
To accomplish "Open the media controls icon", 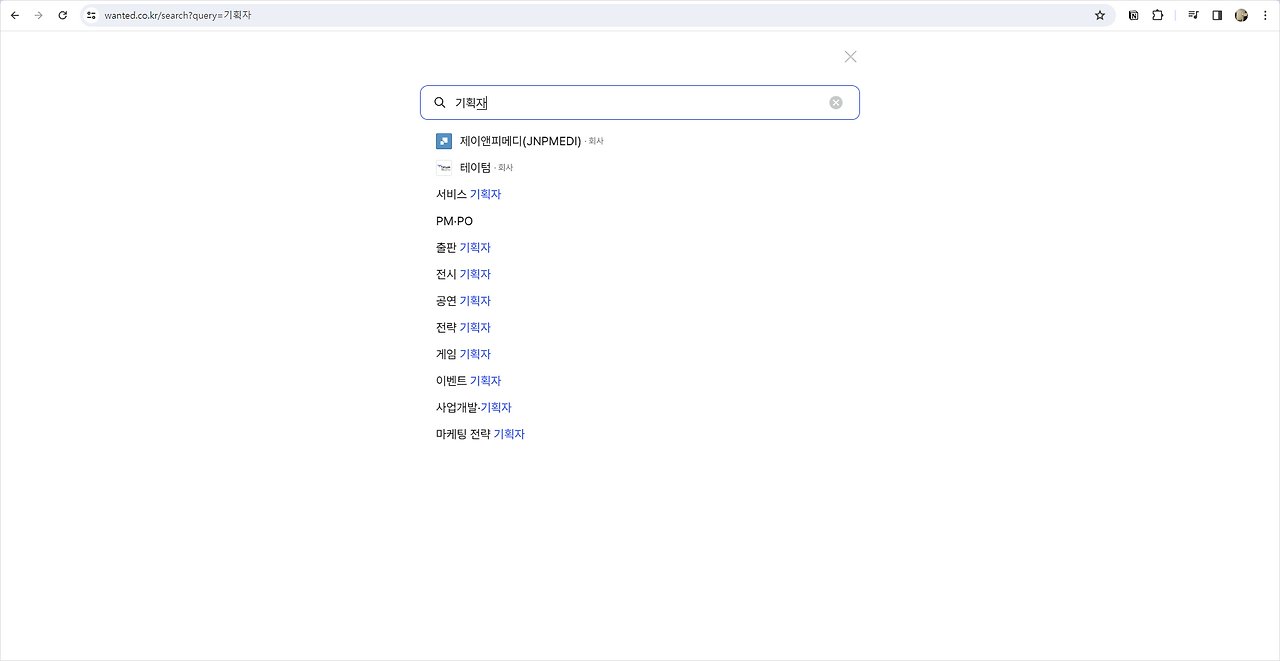I will click(1193, 15).
